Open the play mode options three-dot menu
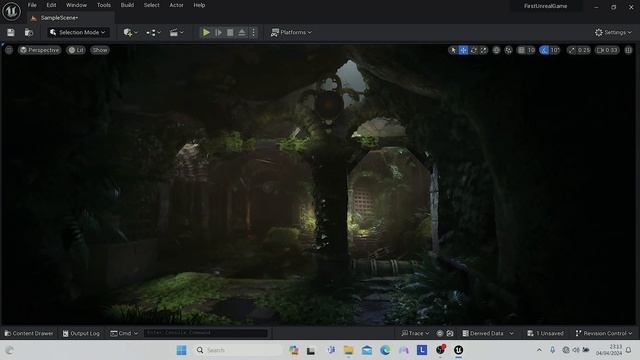 [x=253, y=32]
